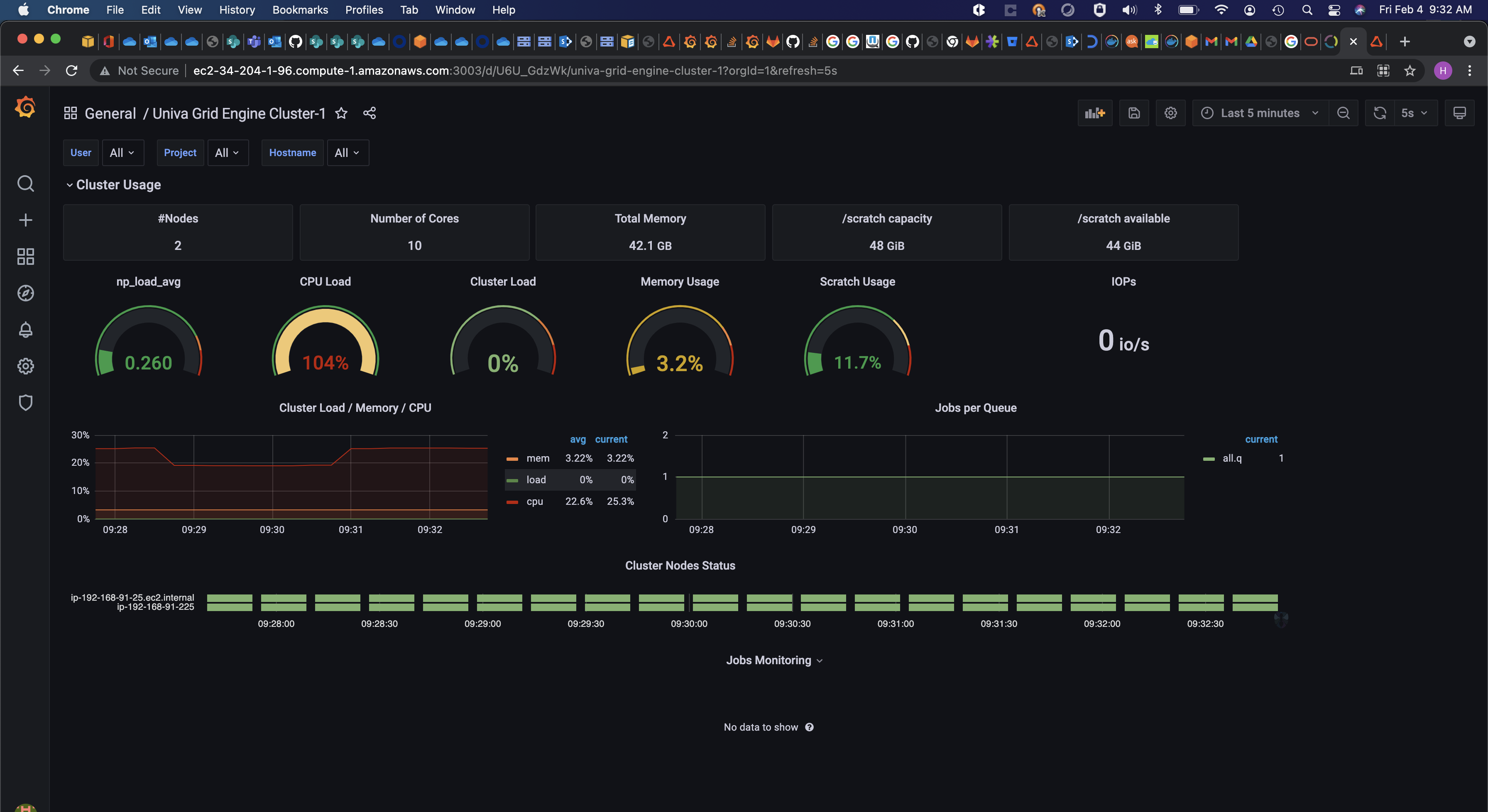
Task: Open the Dashboards grid icon in sidebar
Action: pos(25,257)
